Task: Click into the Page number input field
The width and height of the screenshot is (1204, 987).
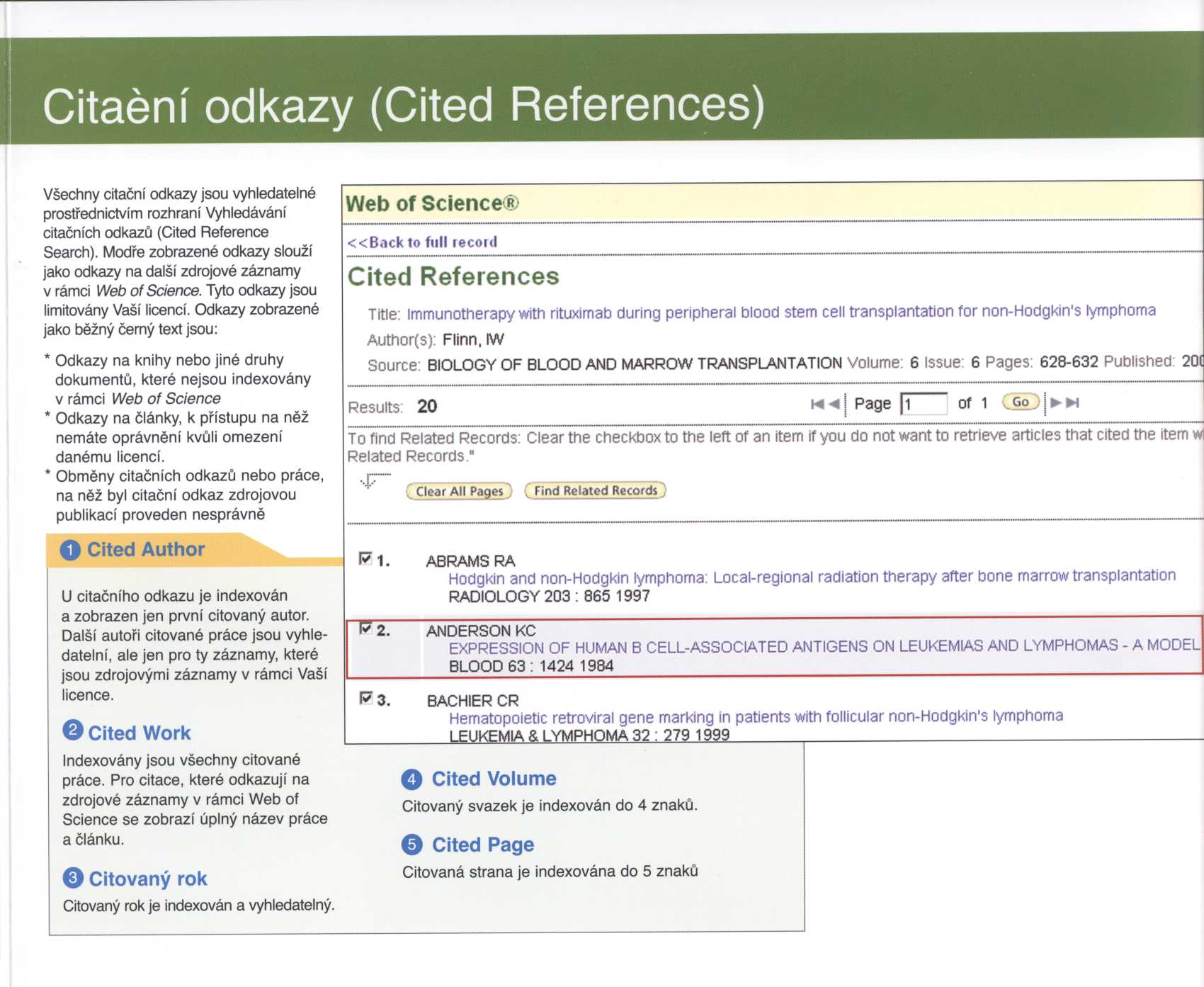Action: (x=924, y=404)
